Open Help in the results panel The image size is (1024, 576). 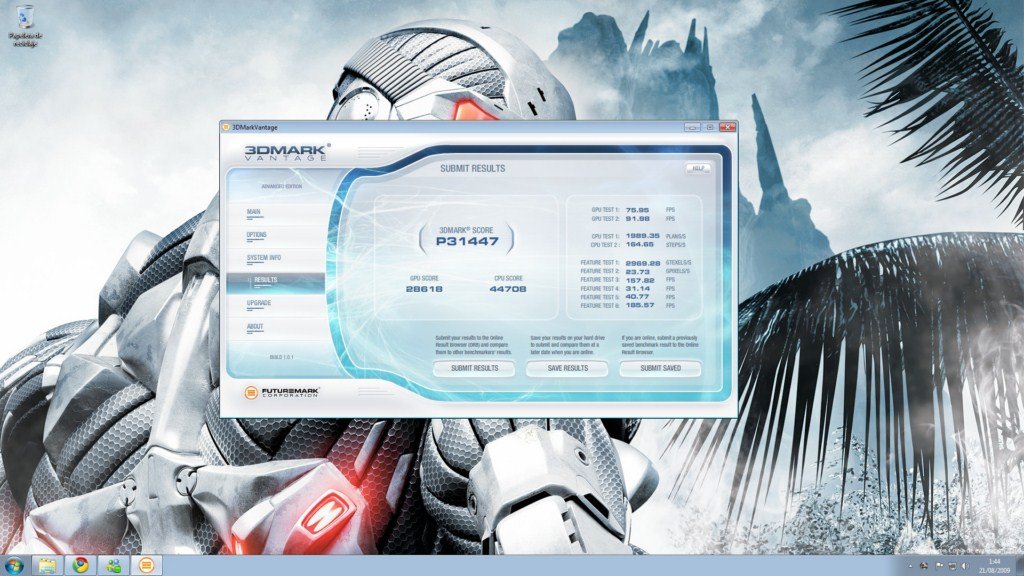698,168
